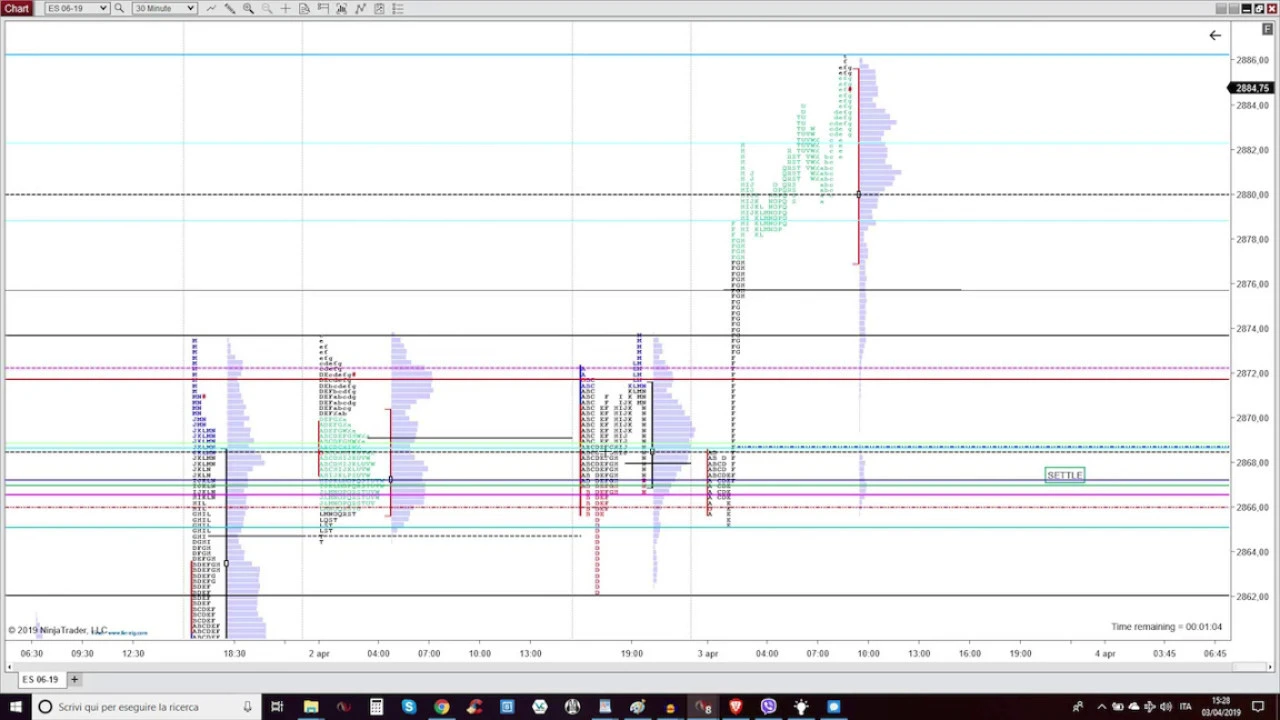The width and height of the screenshot is (1280, 720).
Task: Click the back arrow in chart corner
Action: click(x=1215, y=35)
